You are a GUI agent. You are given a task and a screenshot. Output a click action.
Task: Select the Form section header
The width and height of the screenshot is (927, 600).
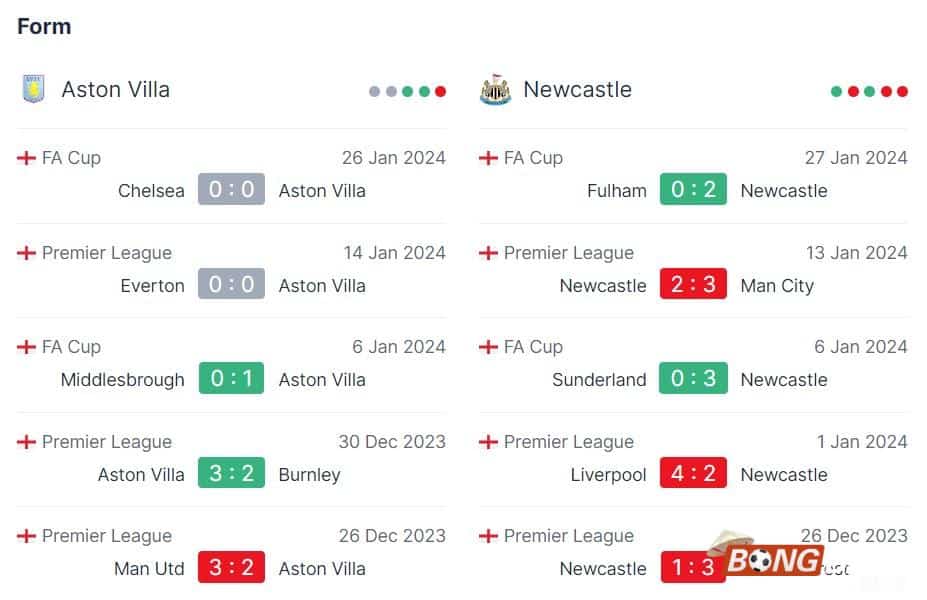pyautogui.click(x=43, y=27)
